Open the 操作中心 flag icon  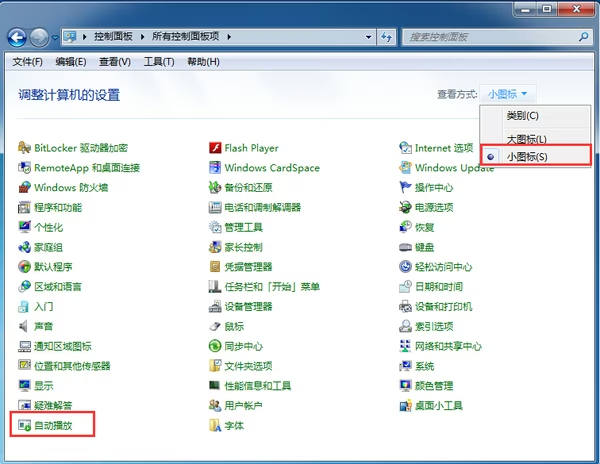tap(405, 187)
